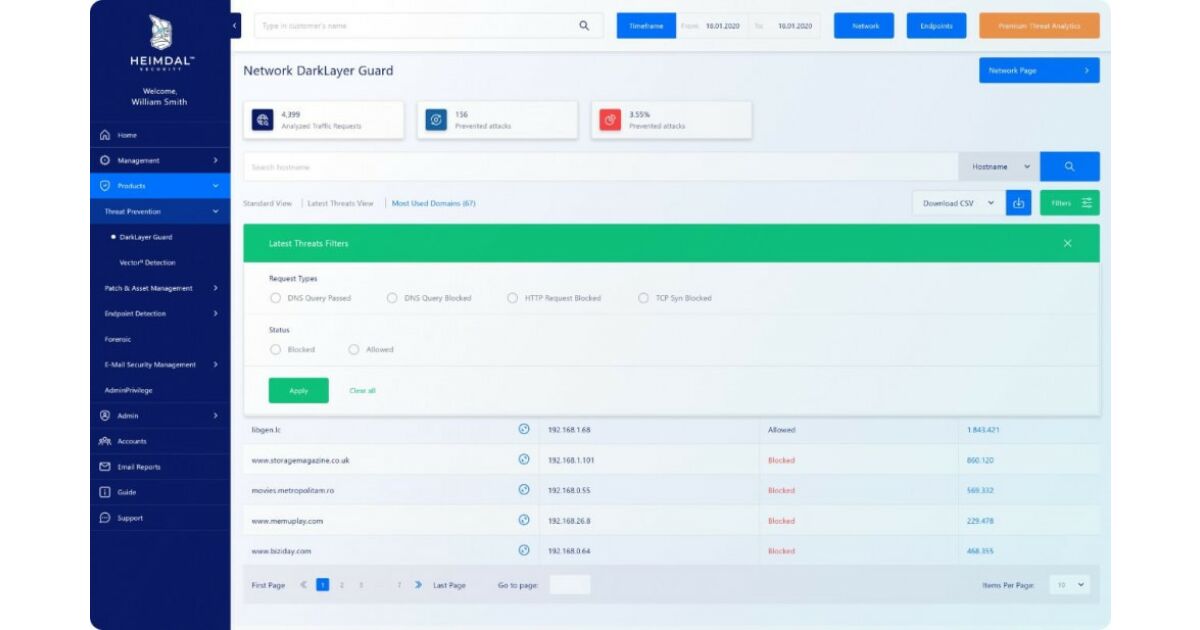1200x630 pixels.
Task: Collapse the sidebar with the arrow handle
Action: [x=235, y=25]
